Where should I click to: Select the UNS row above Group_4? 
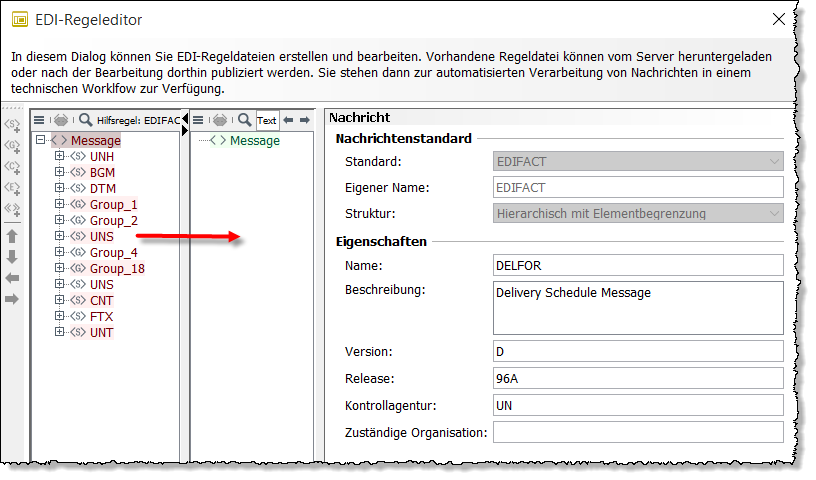pos(101,236)
